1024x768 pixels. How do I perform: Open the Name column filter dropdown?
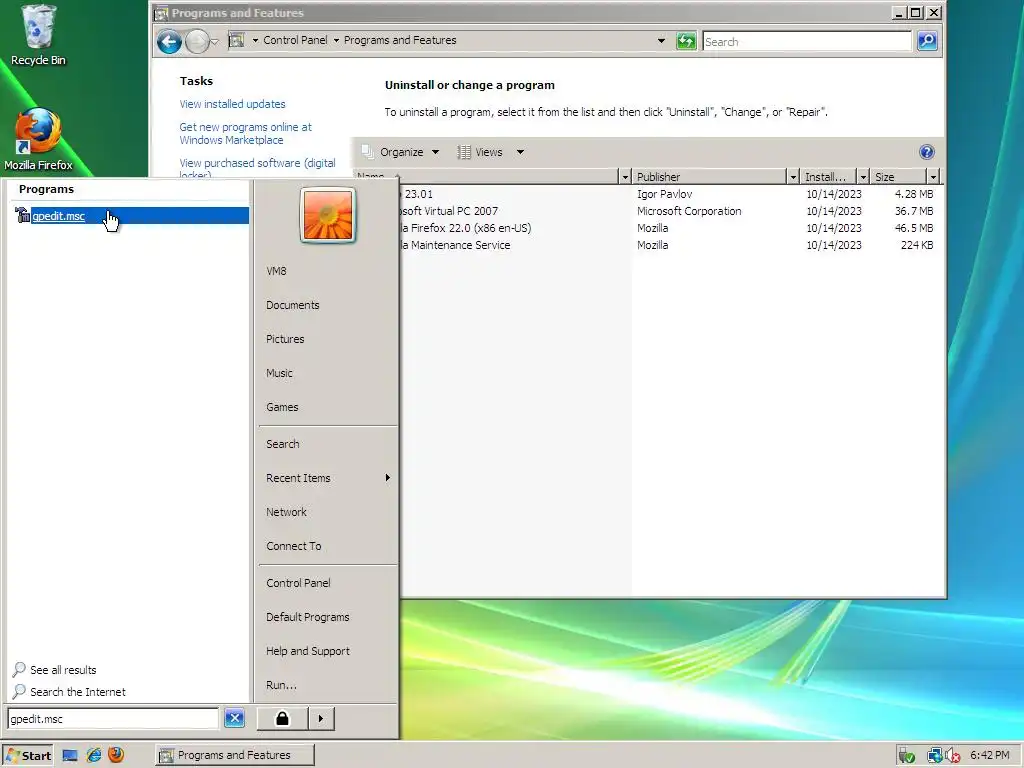click(625, 177)
